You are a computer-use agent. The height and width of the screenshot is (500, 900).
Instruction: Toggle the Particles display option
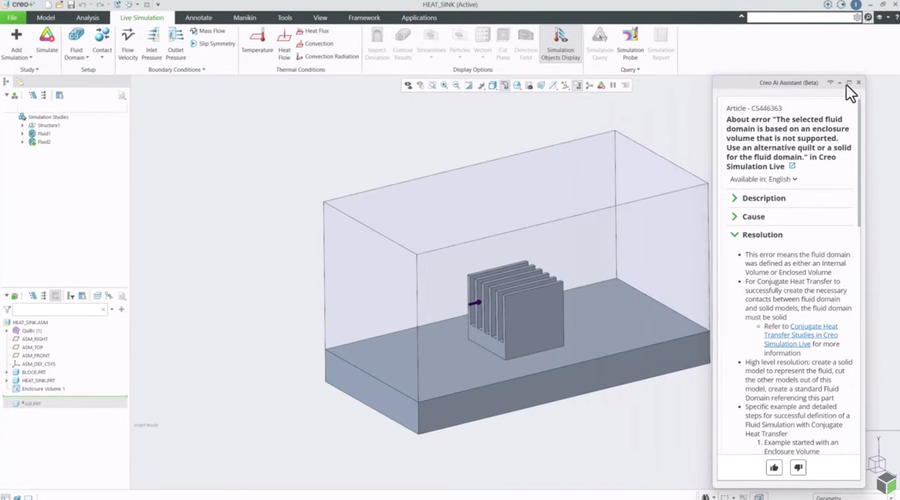[459, 44]
